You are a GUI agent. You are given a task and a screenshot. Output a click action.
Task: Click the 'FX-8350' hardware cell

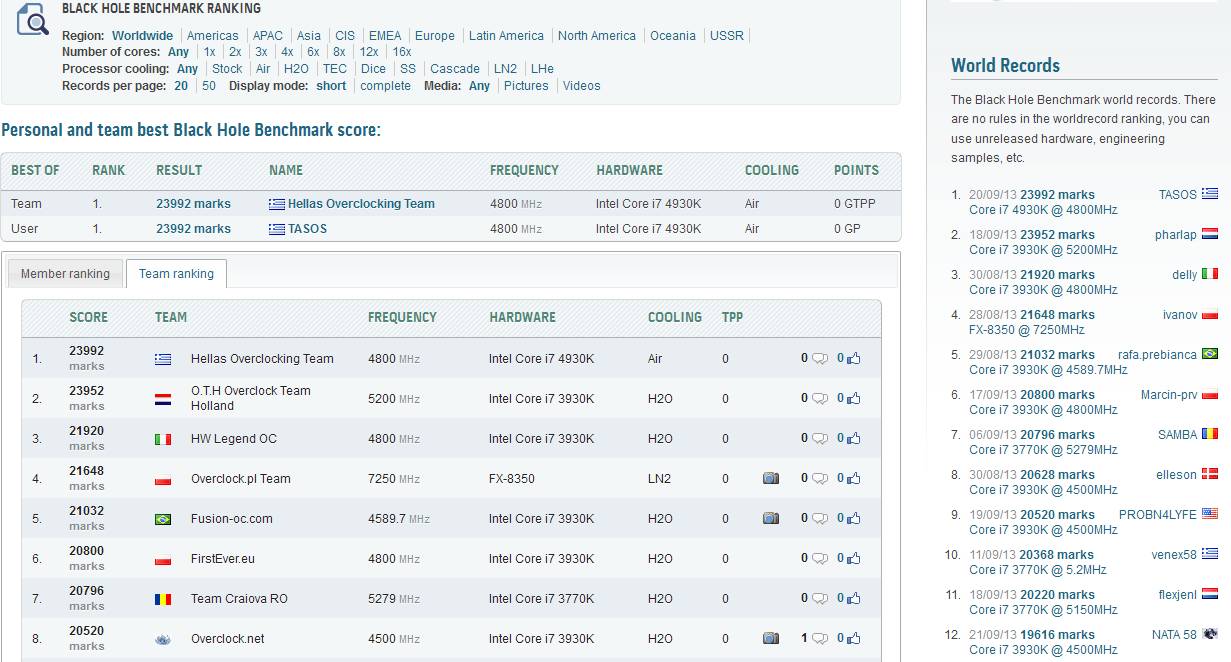click(x=512, y=479)
